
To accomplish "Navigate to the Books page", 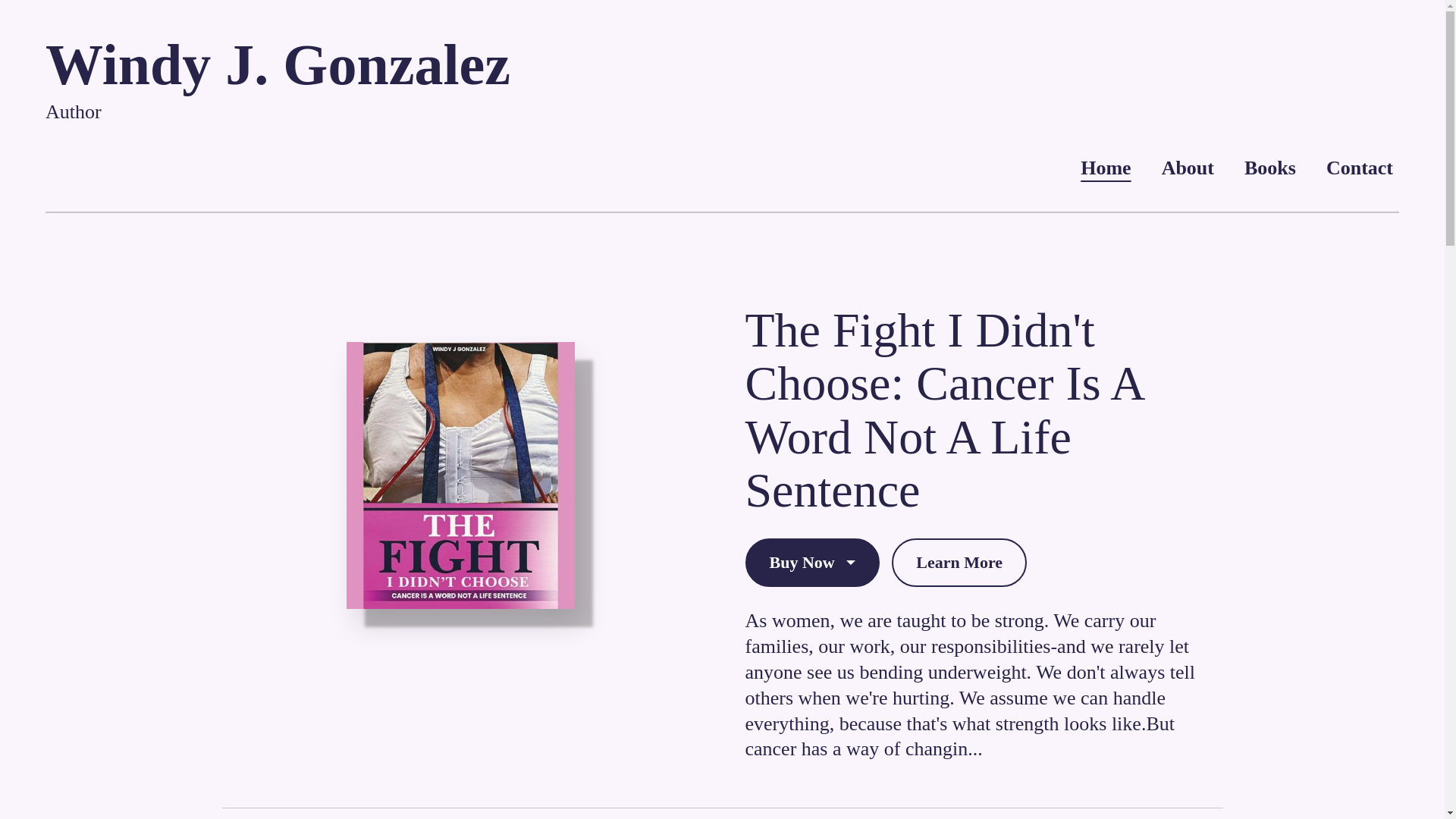I will 1269,168.
